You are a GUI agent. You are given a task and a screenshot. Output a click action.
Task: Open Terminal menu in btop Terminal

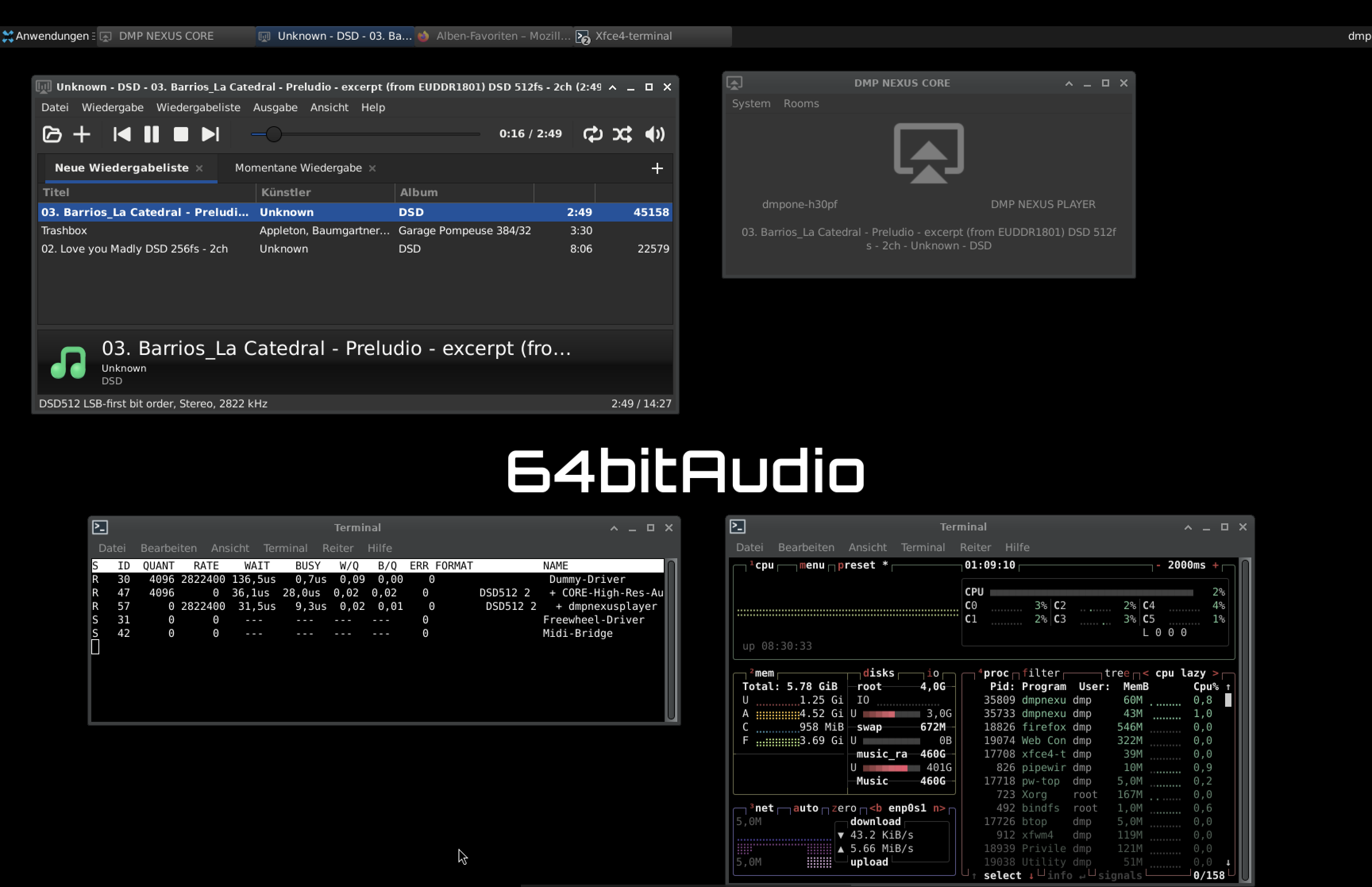pyautogui.click(x=922, y=547)
